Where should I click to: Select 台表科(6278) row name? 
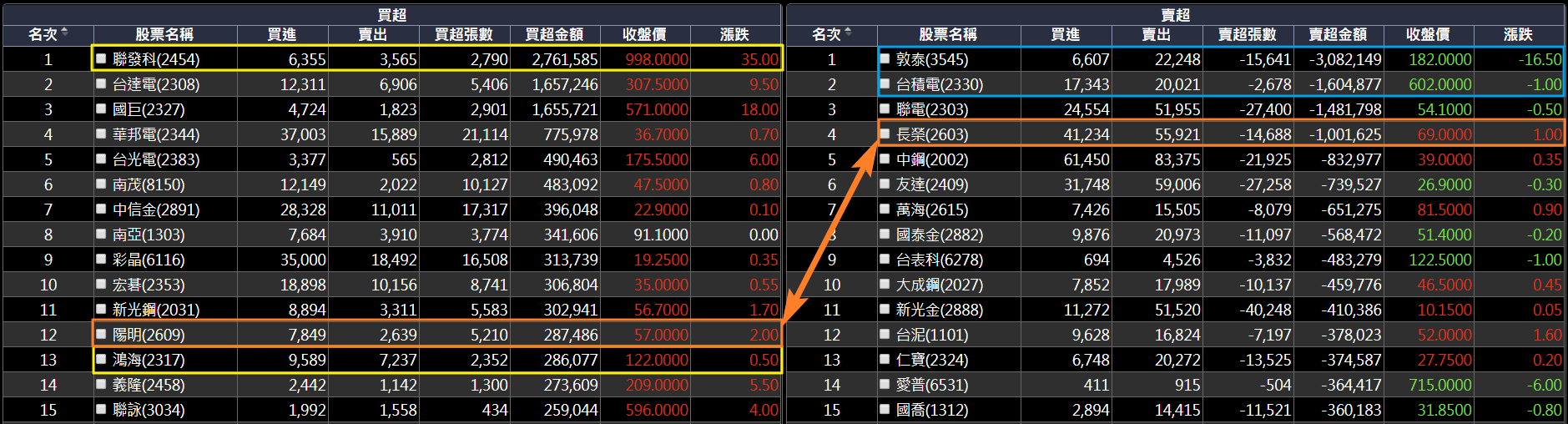click(x=940, y=260)
